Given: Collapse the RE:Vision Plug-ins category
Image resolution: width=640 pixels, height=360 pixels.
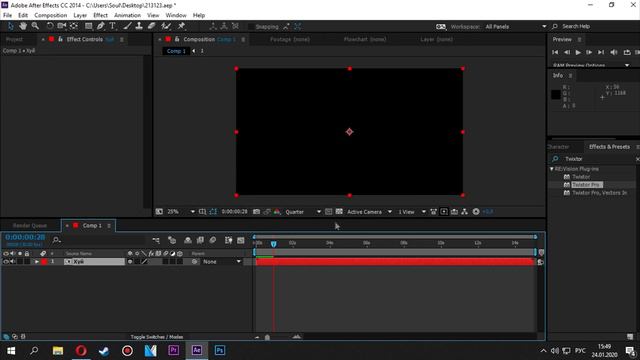Looking at the screenshot, I should point(552,169).
